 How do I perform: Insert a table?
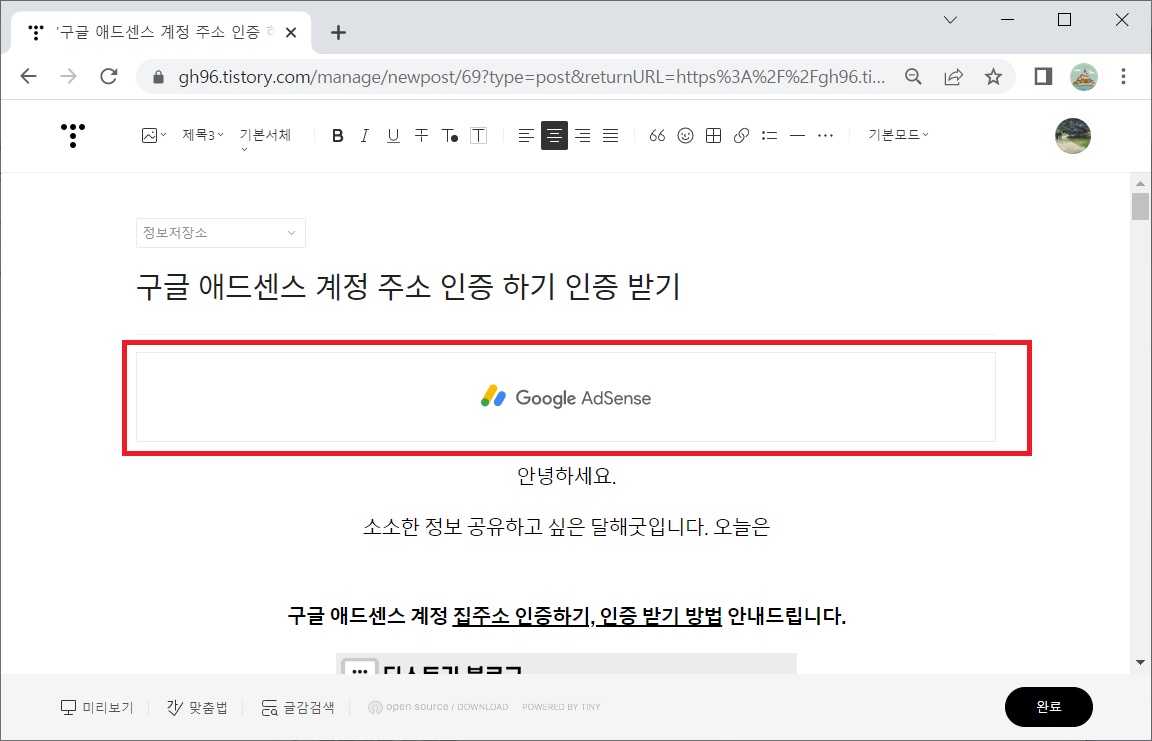713,135
